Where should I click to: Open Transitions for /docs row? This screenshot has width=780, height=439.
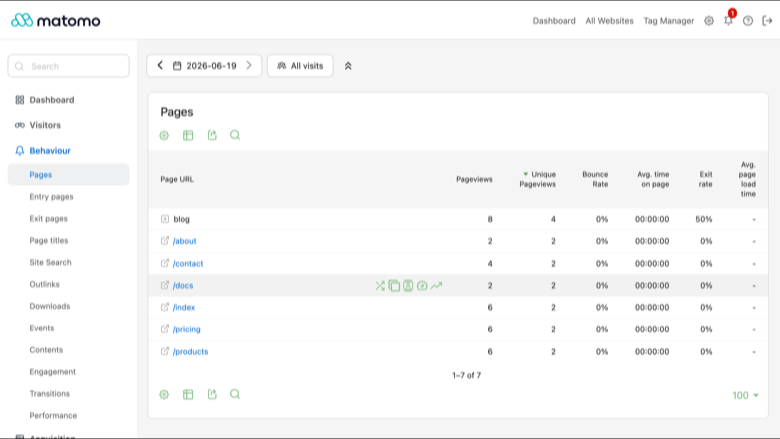coord(380,285)
